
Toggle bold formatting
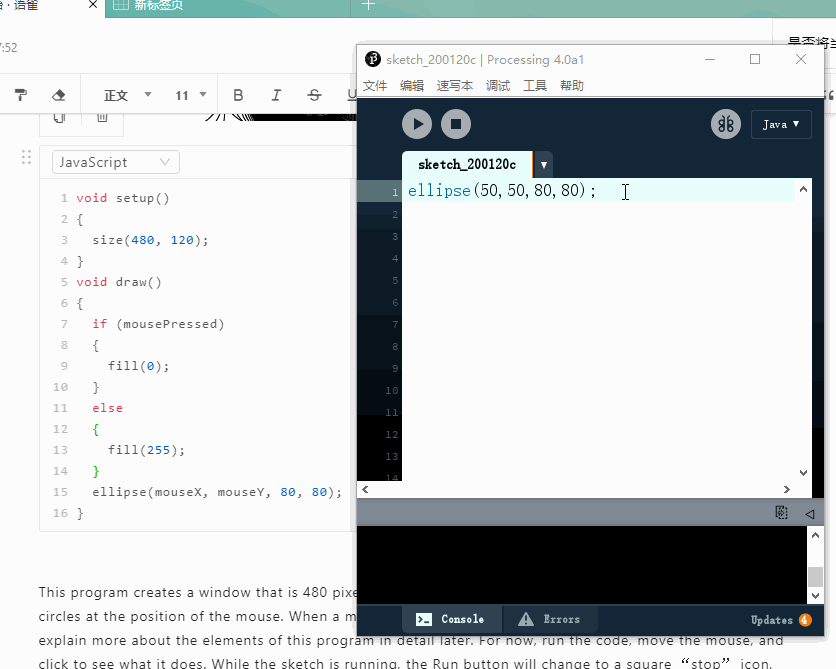pyautogui.click(x=238, y=95)
